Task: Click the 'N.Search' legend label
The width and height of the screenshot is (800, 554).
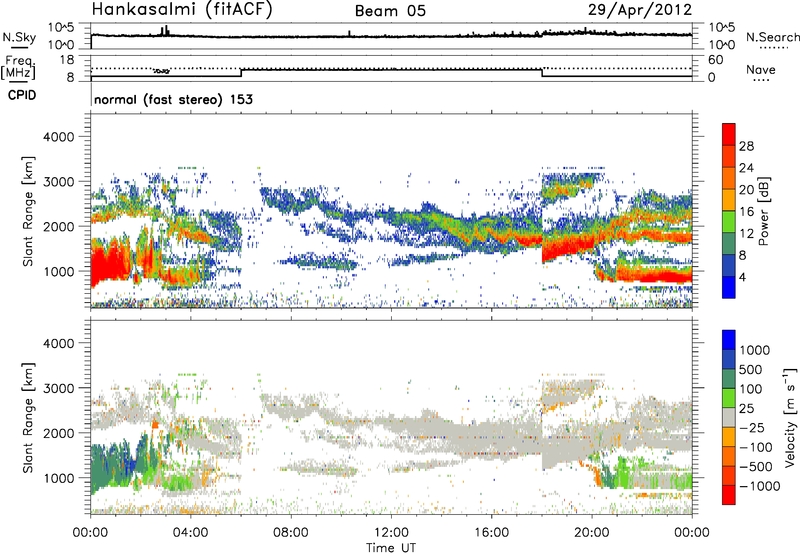Action: pyautogui.click(x=772, y=37)
